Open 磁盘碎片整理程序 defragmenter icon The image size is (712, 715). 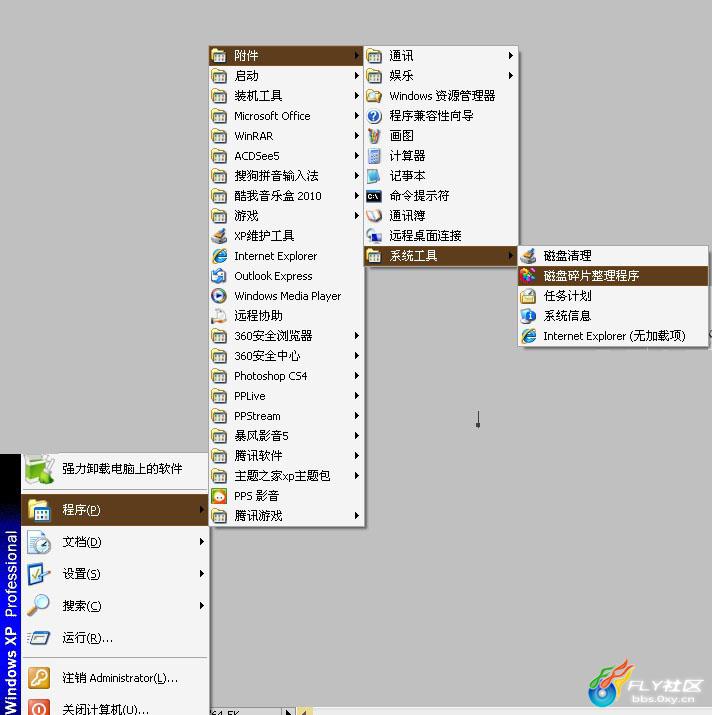[528, 276]
